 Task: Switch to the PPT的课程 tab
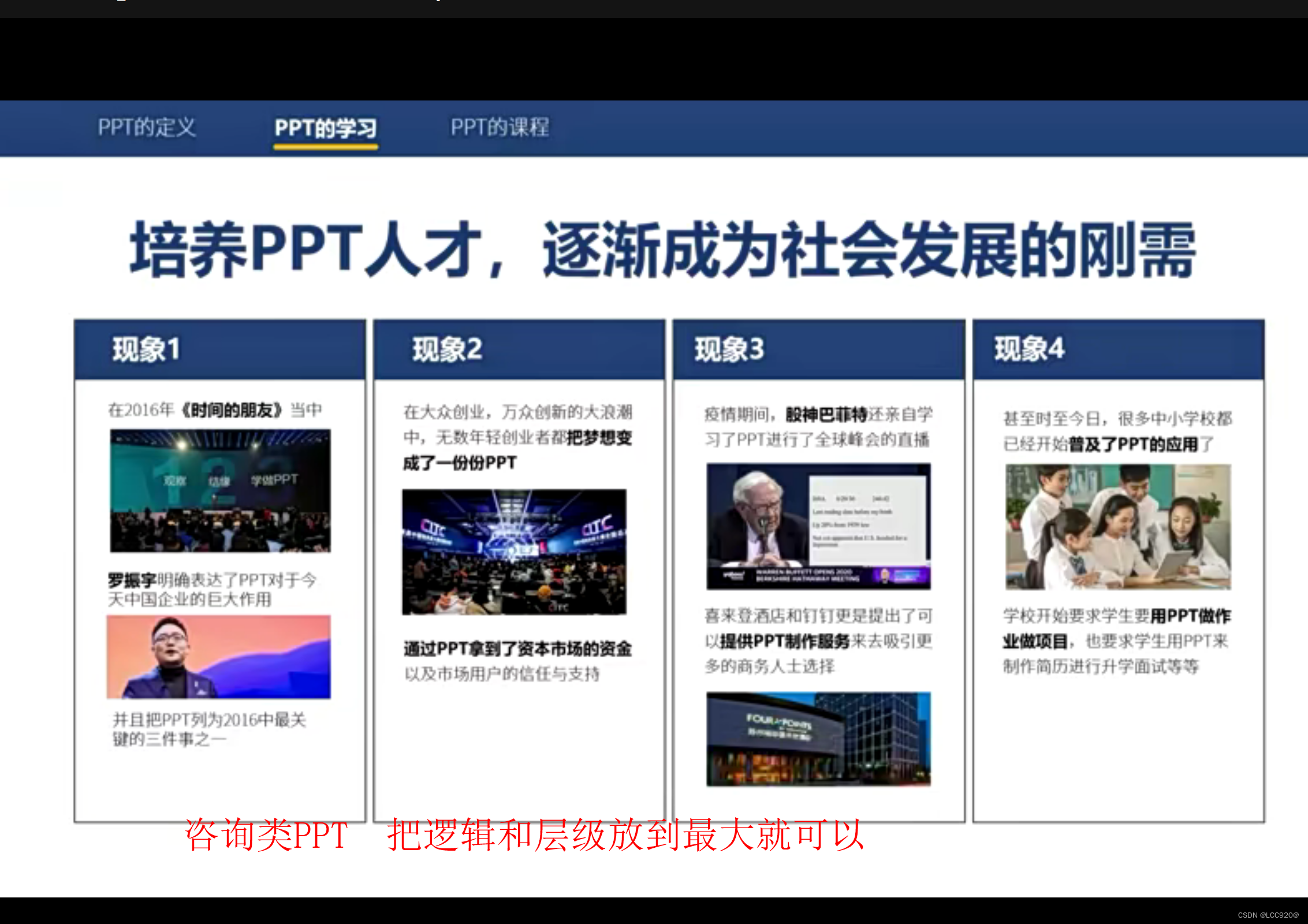500,127
